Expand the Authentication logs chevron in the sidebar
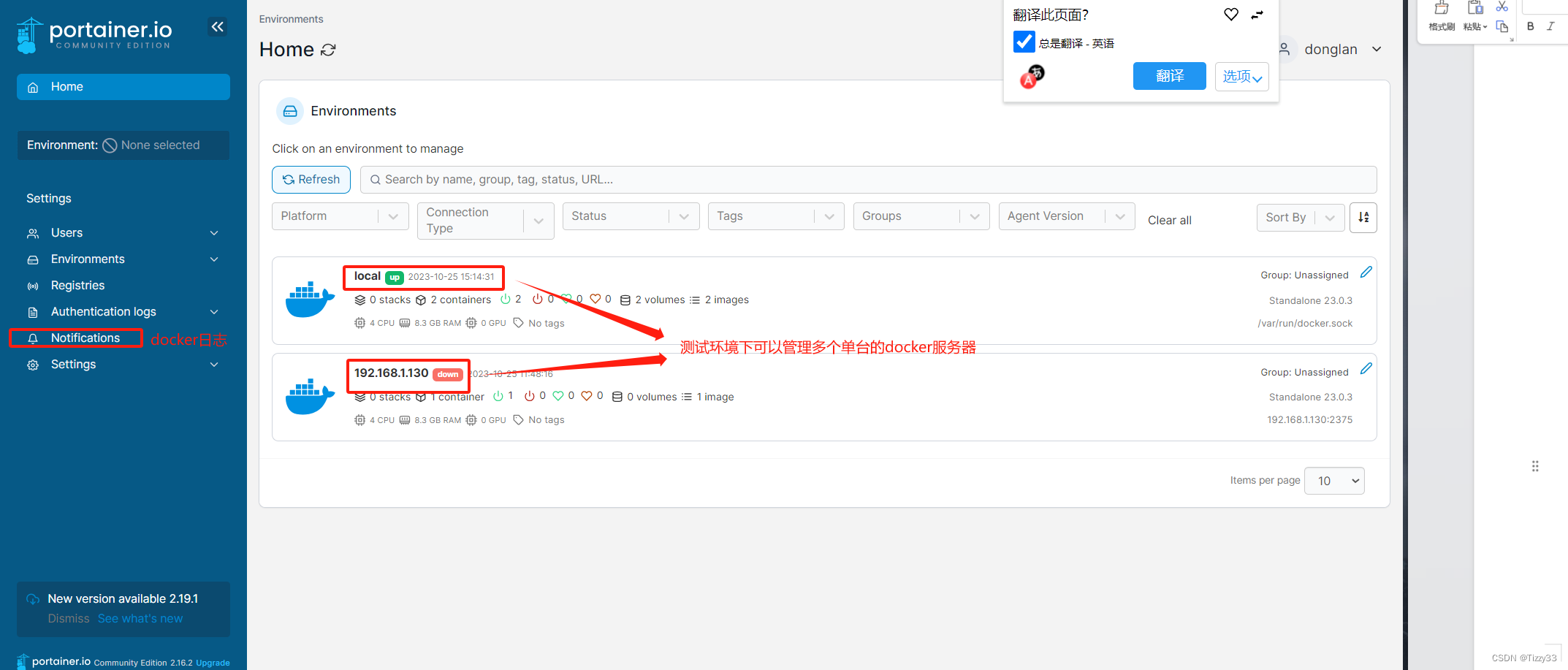Screen dimensions: 1568x670 [x=214, y=312]
